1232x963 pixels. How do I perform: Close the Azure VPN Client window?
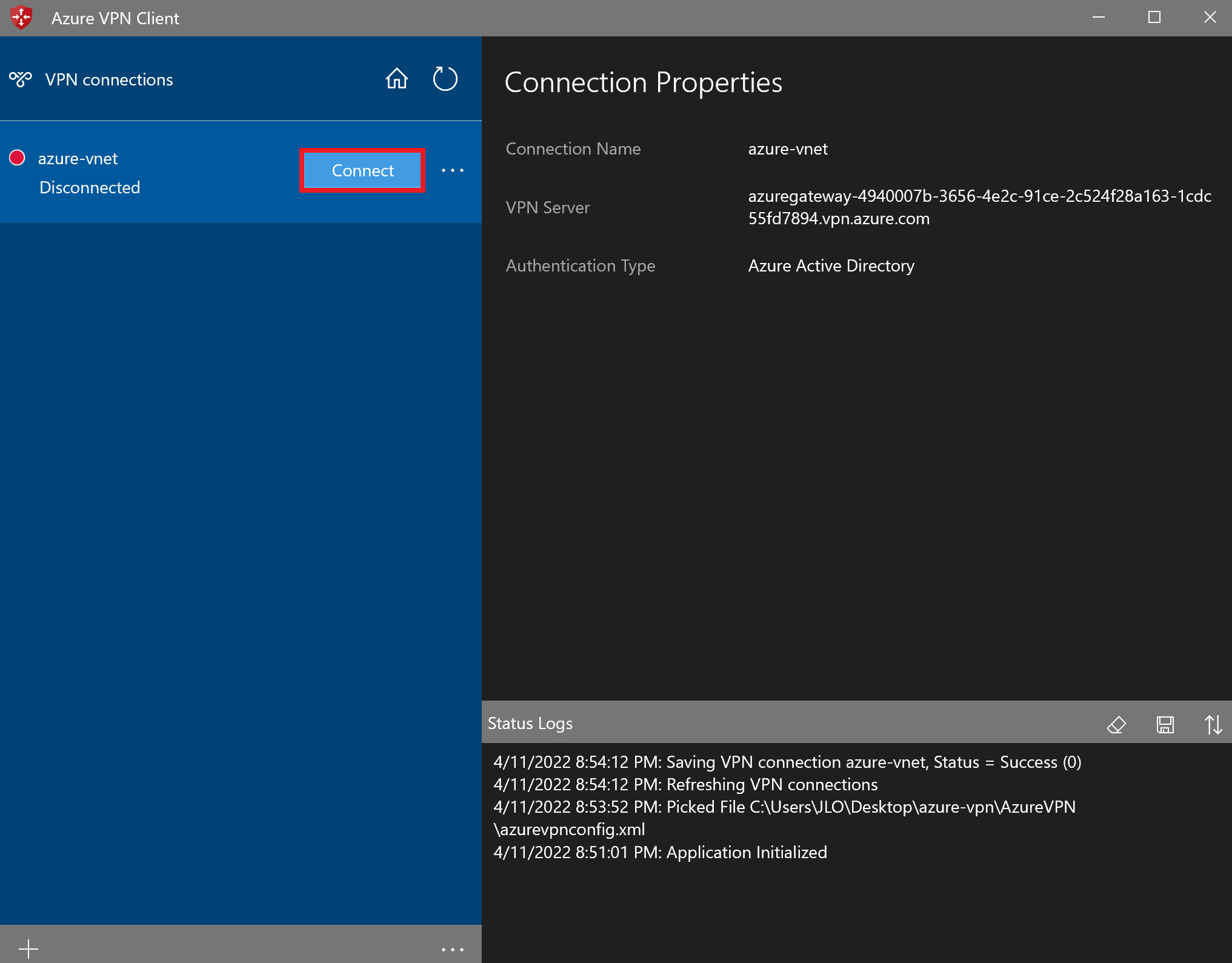pos(1210,18)
